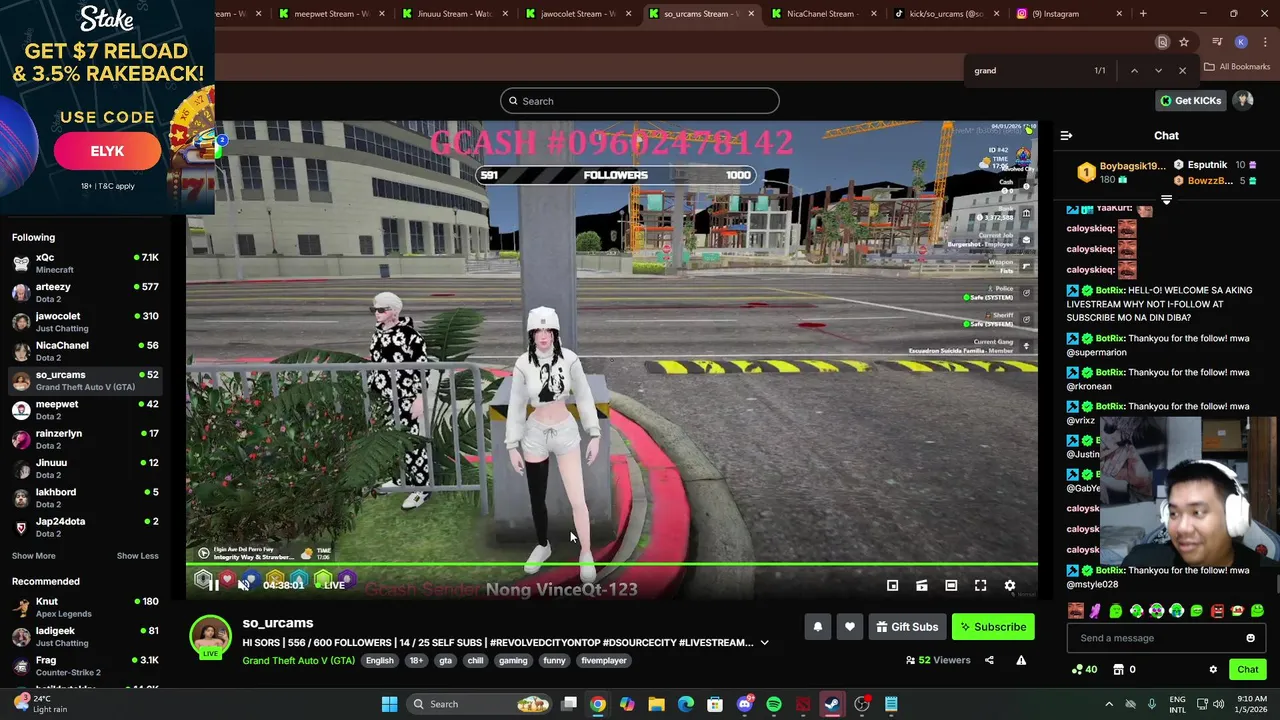This screenshot has height=720, width=1280.
Task: Click Gift Subs button
Action: (x=906, y=627)
